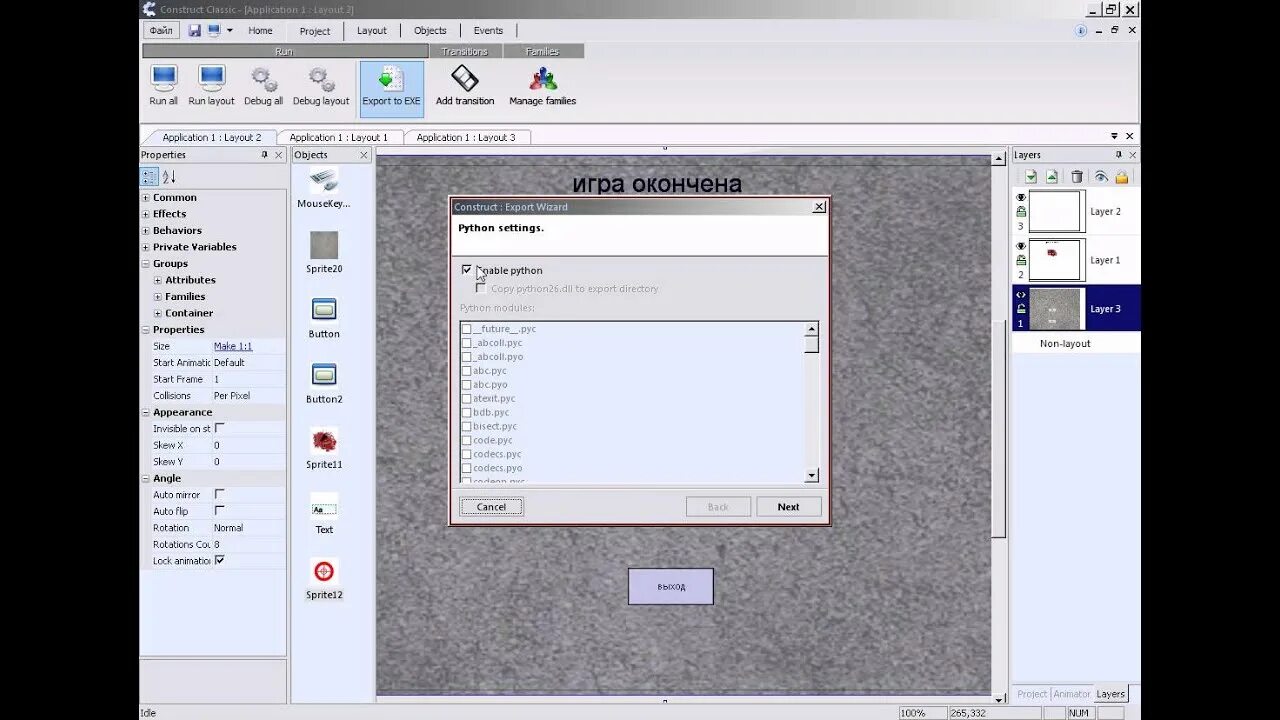Open the Файл menu
This screenshot has height=720, width=1280.
[x=161, y=31]
